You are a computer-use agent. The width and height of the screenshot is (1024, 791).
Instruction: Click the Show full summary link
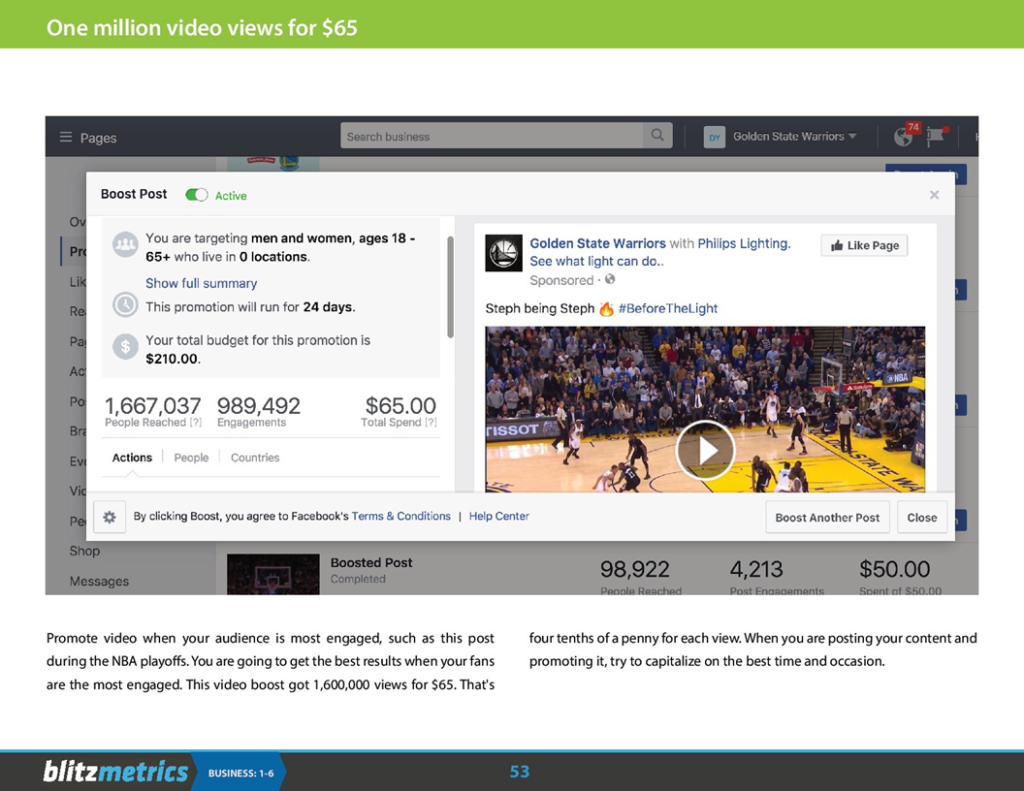(201, 283)
